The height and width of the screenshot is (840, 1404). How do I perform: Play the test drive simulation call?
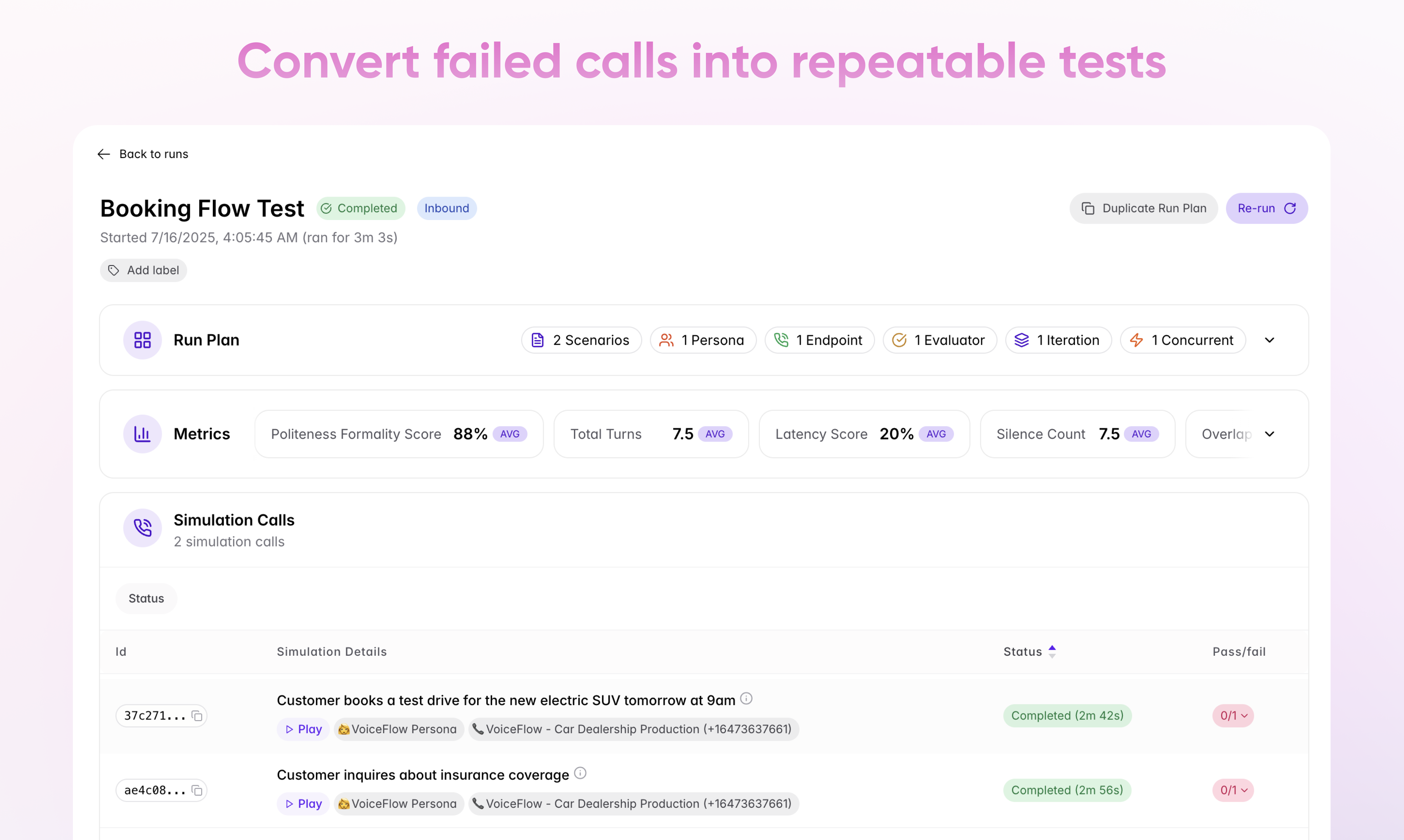click(303, 729)
